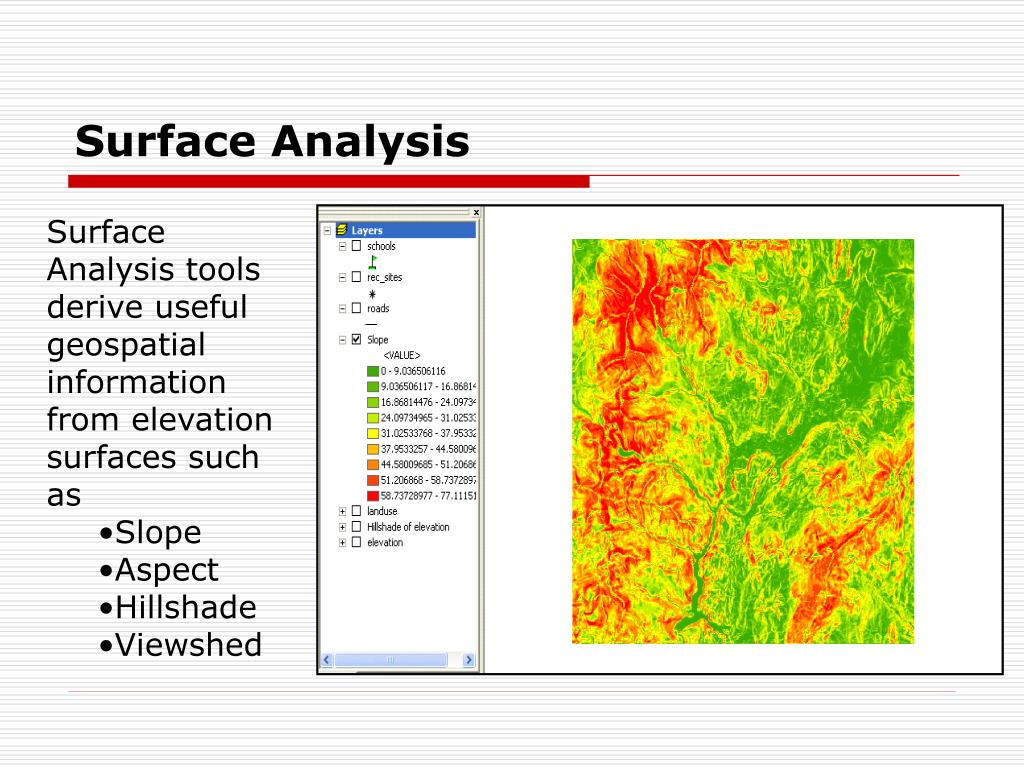Click the 51.206868 - 58.737 swatch
The height and width of the screenshot is (768, 1024).
pos(373,481)
